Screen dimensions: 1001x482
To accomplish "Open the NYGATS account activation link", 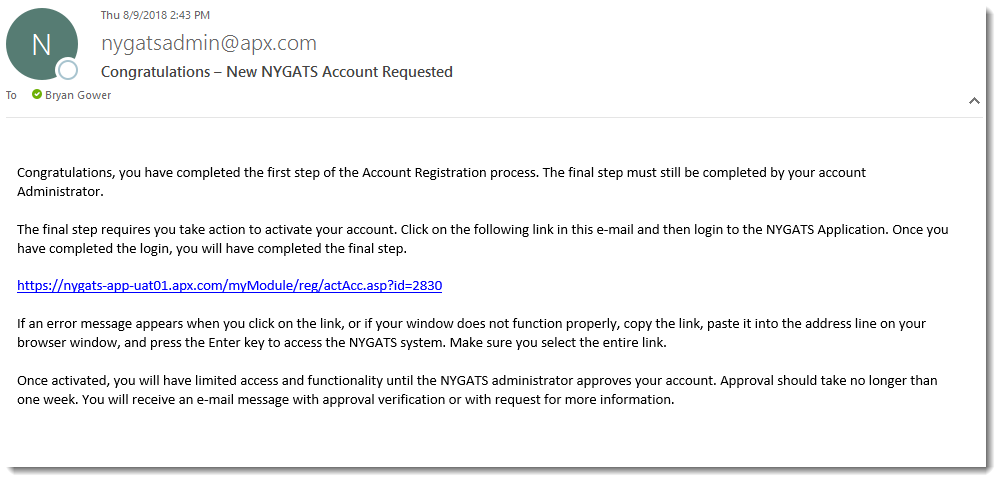I will point(229,286).
